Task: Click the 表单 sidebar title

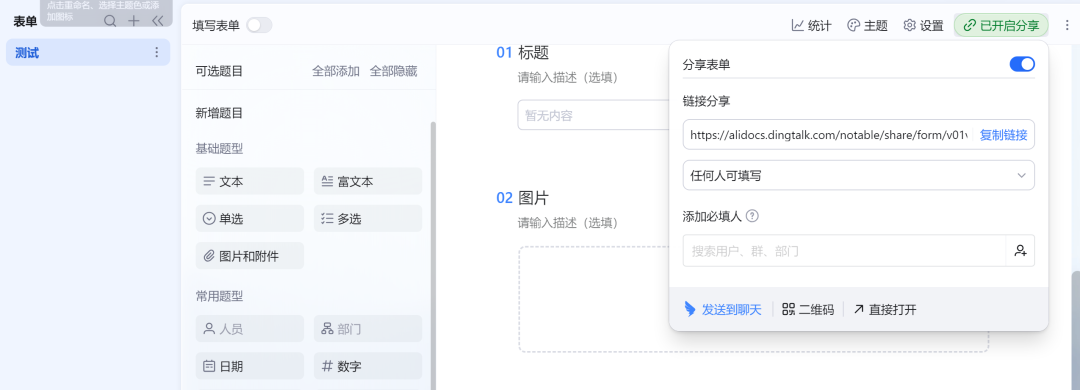Action: pos(25,21)
